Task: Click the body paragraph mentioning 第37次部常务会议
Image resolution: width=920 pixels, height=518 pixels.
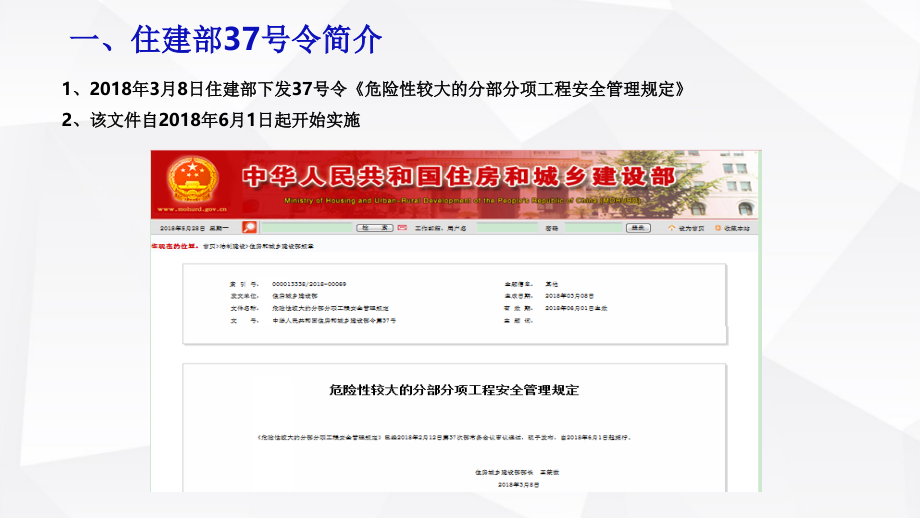Action: [444, 438]
